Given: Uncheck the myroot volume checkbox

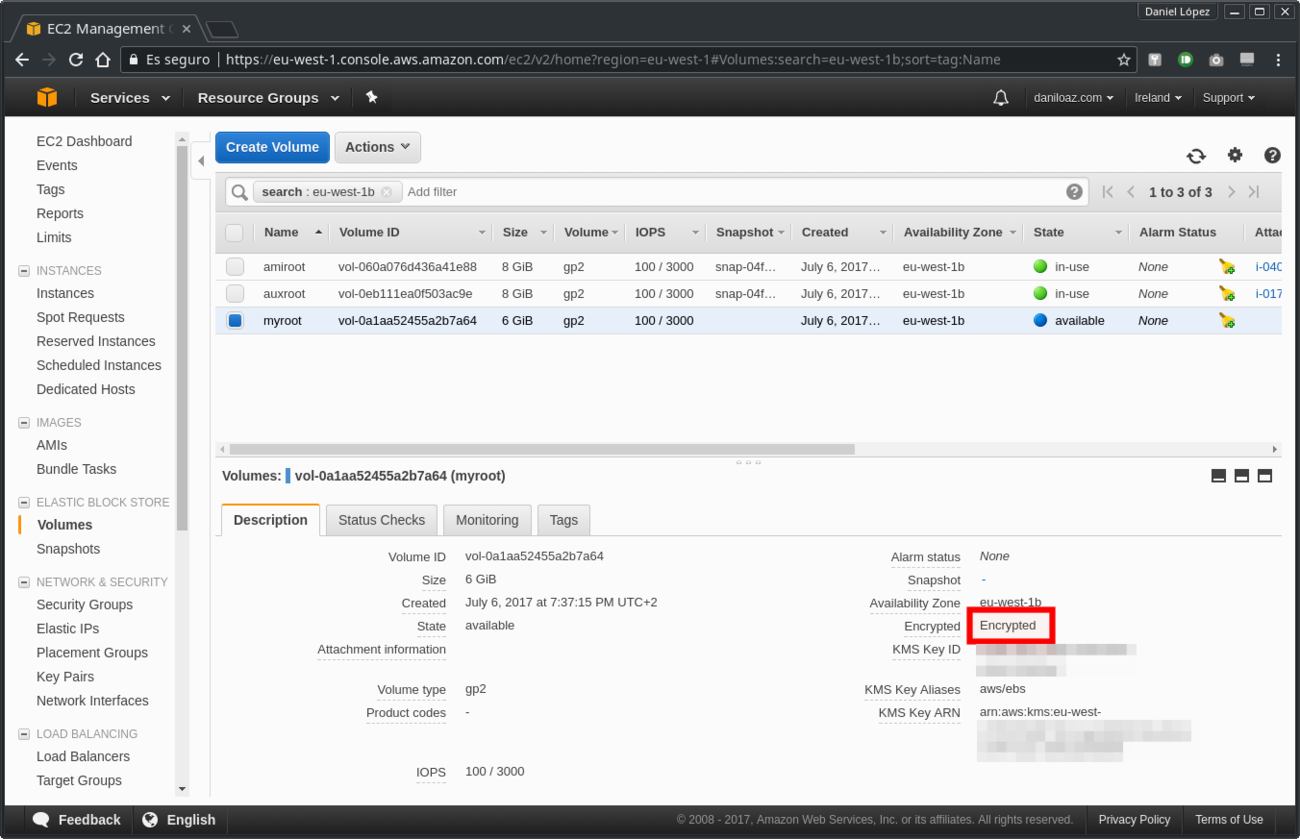Looking at the screenshot, I should tap(235, 321).
